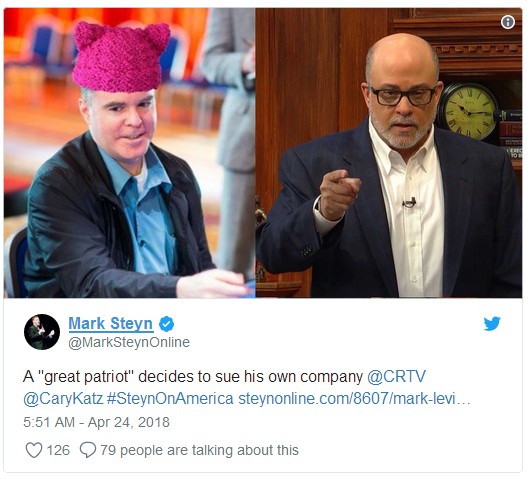529x479 pixels.
Task: Click the reply speech bubble icon
Action: 88,450
